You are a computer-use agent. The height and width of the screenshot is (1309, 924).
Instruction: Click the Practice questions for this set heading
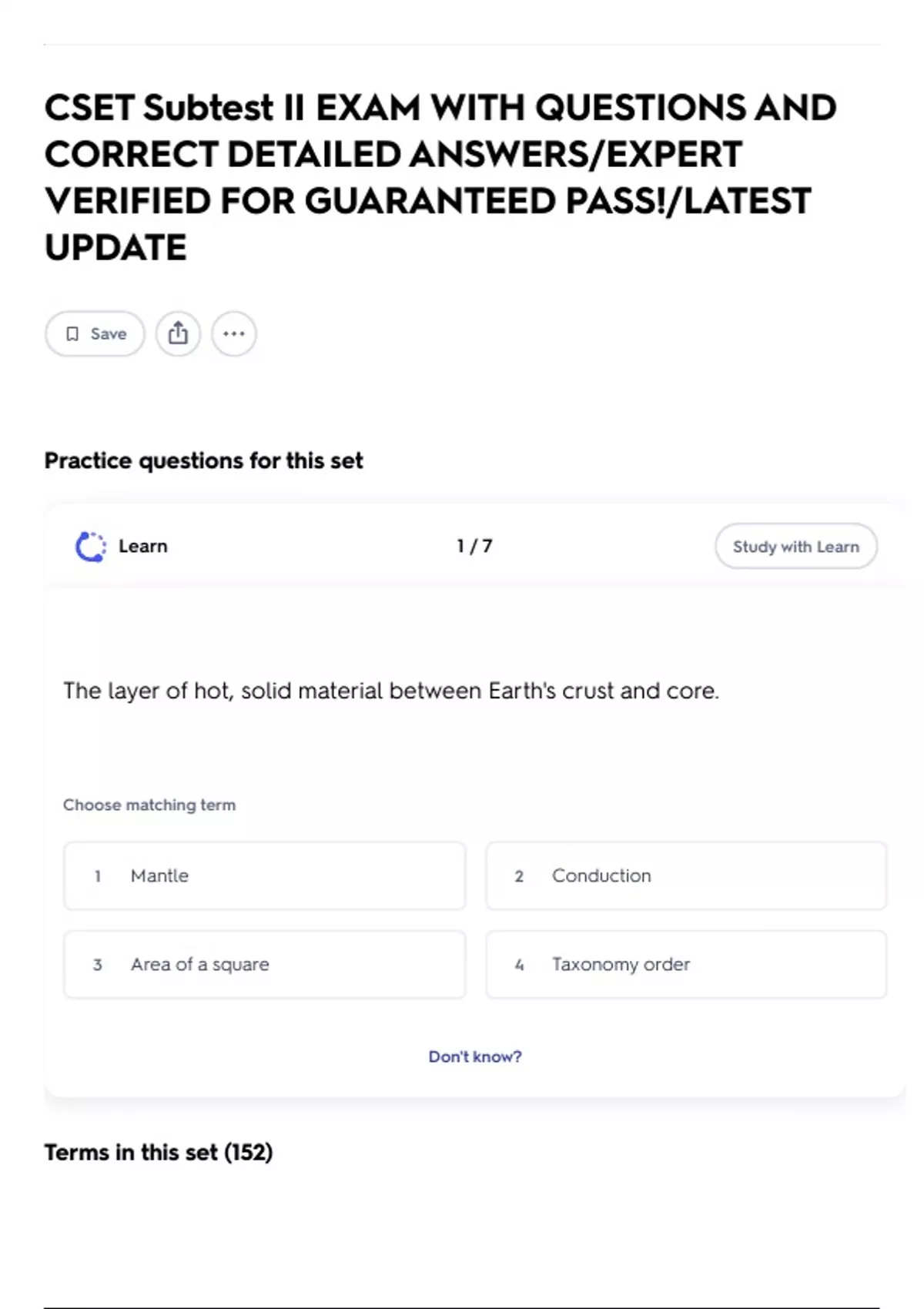point(203,460)
